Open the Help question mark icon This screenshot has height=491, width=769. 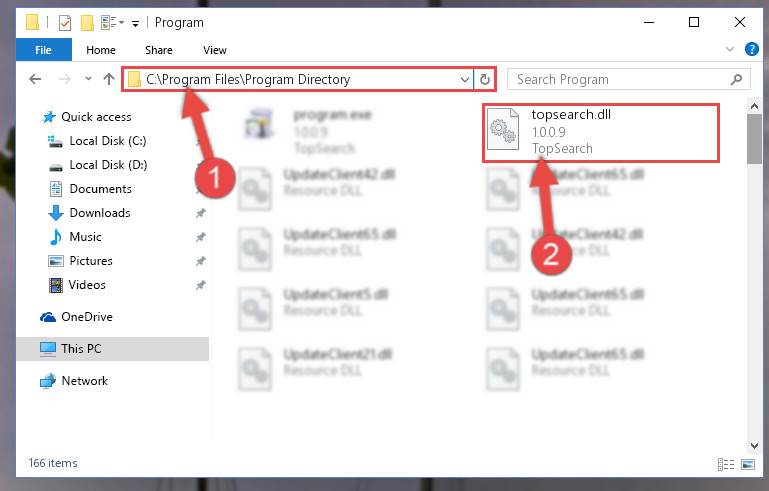751,49
